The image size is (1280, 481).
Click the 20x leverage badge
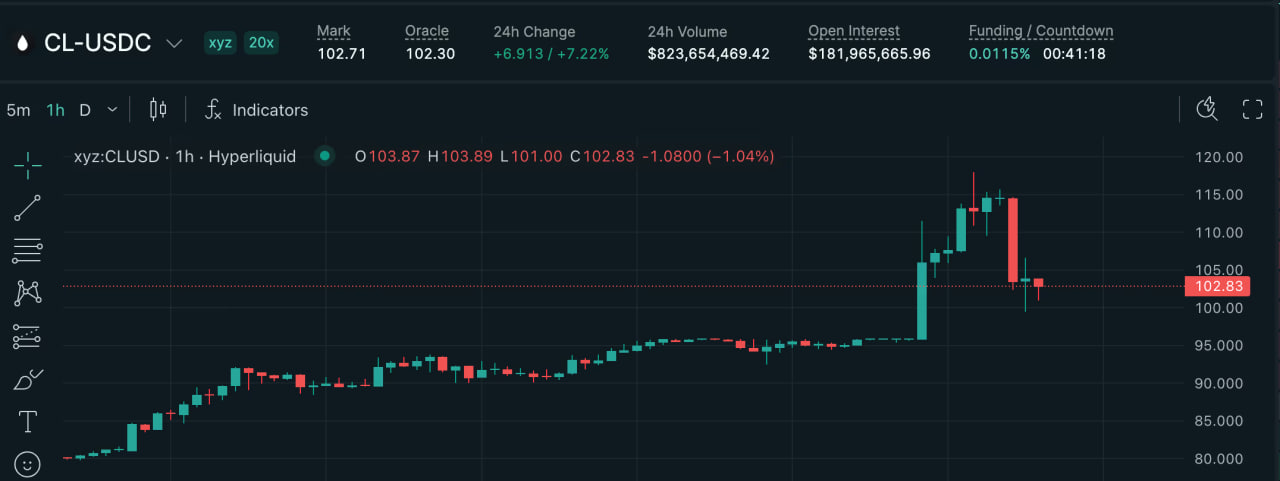coord(261,43)
